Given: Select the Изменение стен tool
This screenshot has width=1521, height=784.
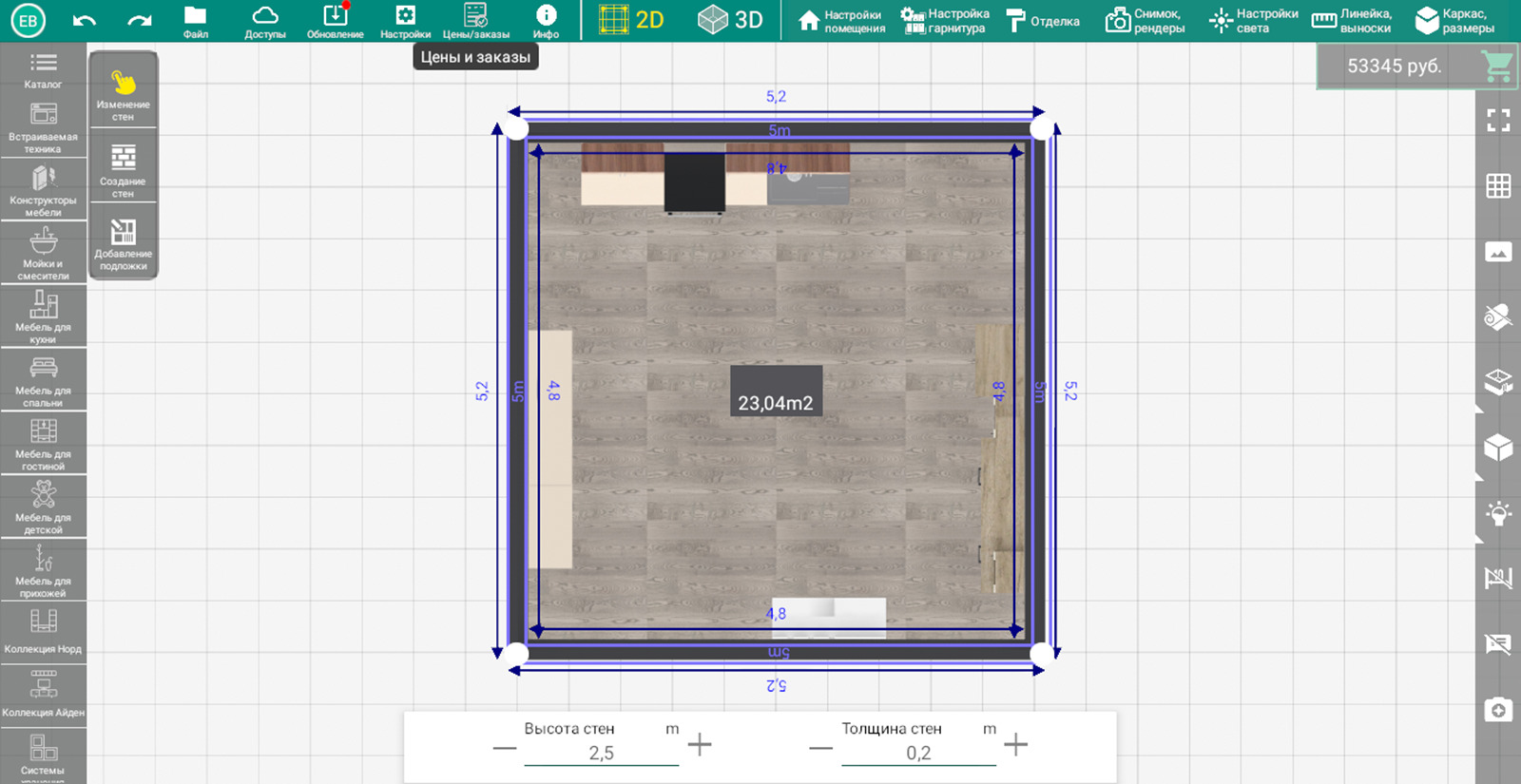Looking at the screenshot, I should coord(123,93).
